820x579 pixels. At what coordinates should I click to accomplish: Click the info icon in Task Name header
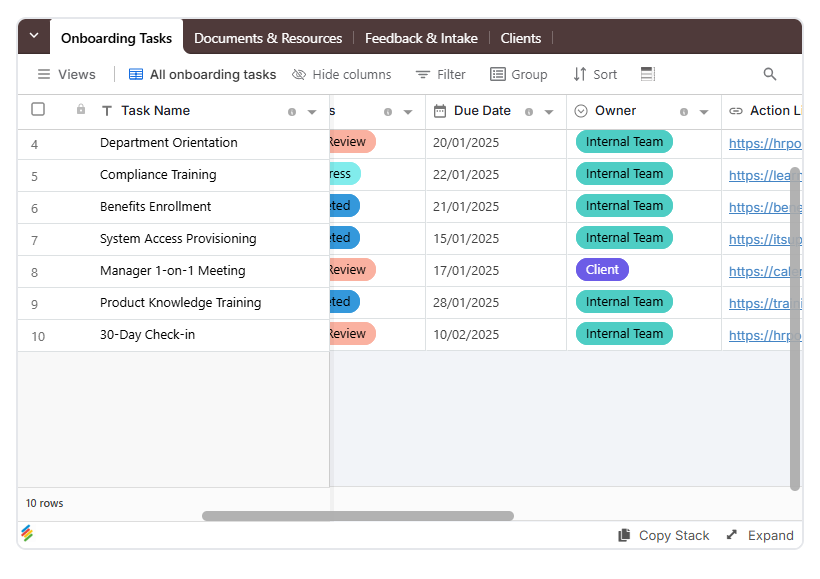click(x=292, y=112)
